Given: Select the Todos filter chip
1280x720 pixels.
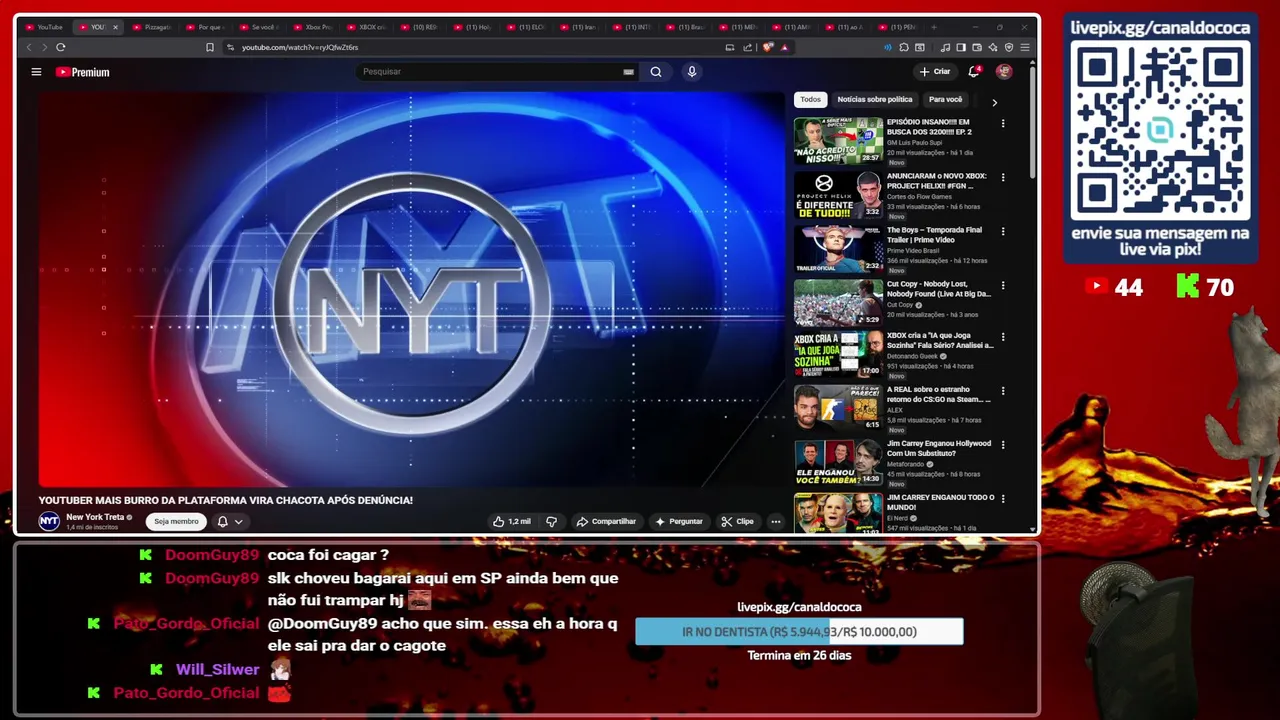Looking at the screenshot, I should pos(810,99).
